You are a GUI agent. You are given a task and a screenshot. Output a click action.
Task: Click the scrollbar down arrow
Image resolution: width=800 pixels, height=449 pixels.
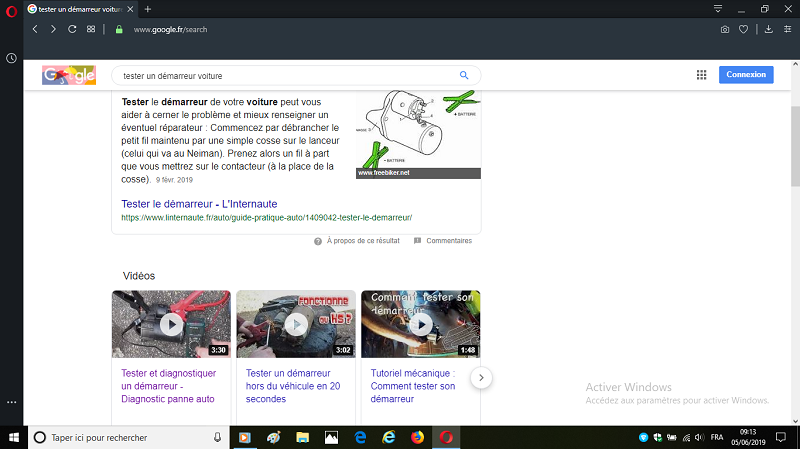pyautogui.click(x=795, y=421)
